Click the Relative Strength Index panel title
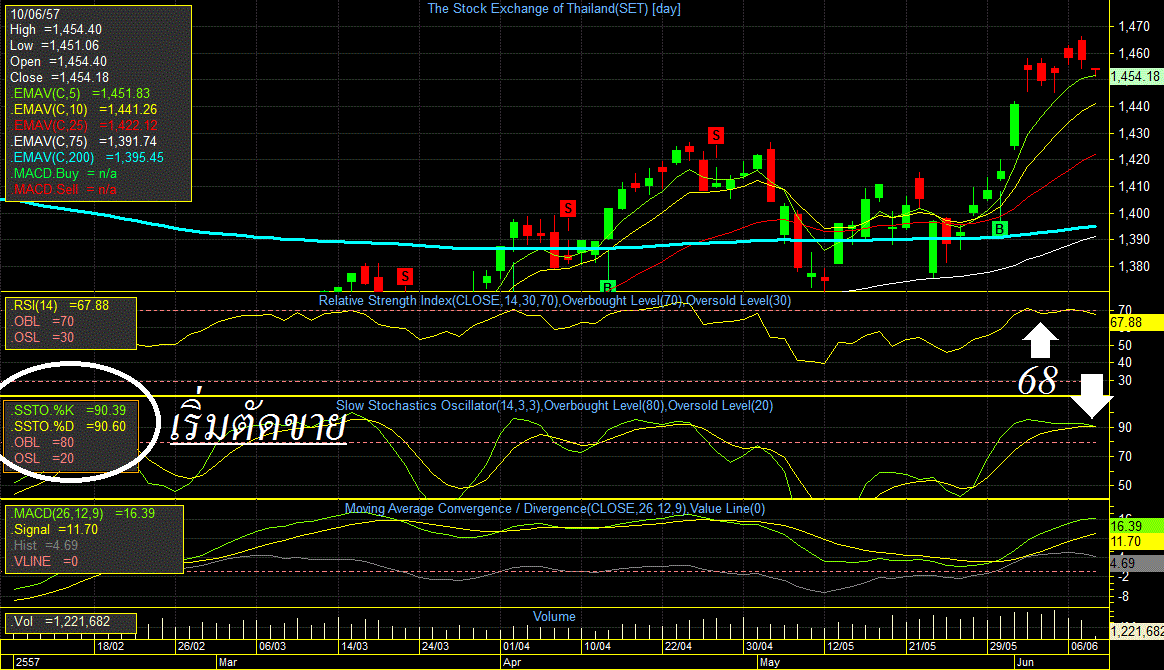Screen dimensions: 1164x670 [x=555, y=300]
